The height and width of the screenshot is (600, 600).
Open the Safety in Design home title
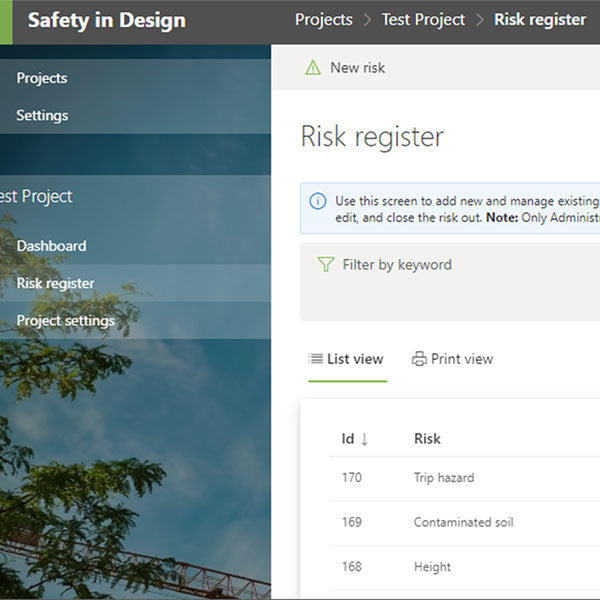[x=107, y=20]
